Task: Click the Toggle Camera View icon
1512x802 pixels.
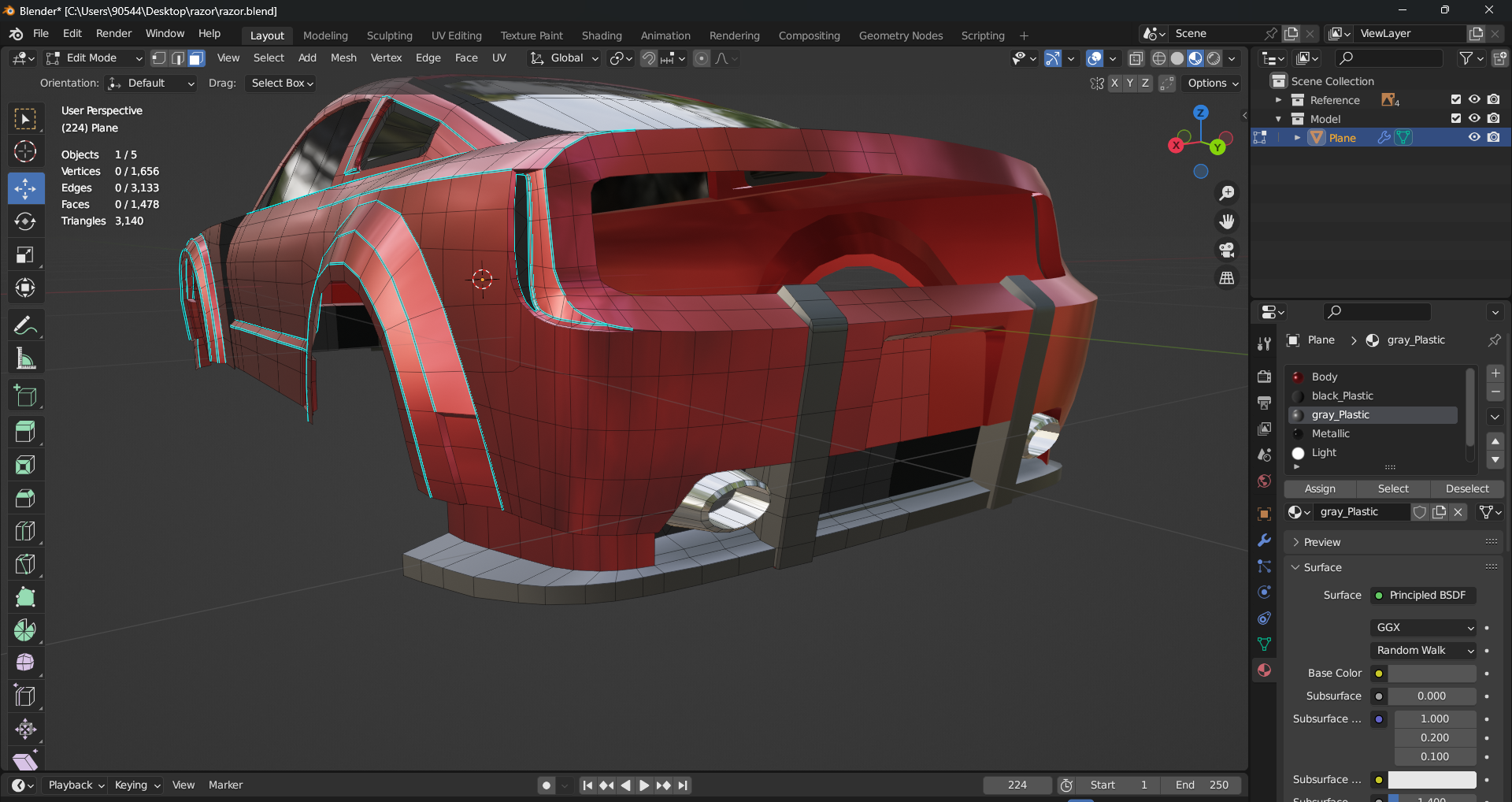Action: coord(1227,251)
